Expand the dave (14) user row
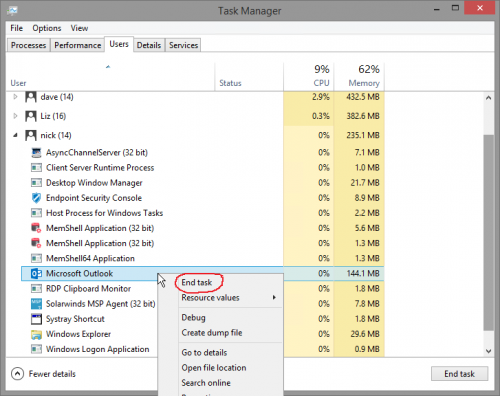 pyautogui.click(x=15, y=97)
